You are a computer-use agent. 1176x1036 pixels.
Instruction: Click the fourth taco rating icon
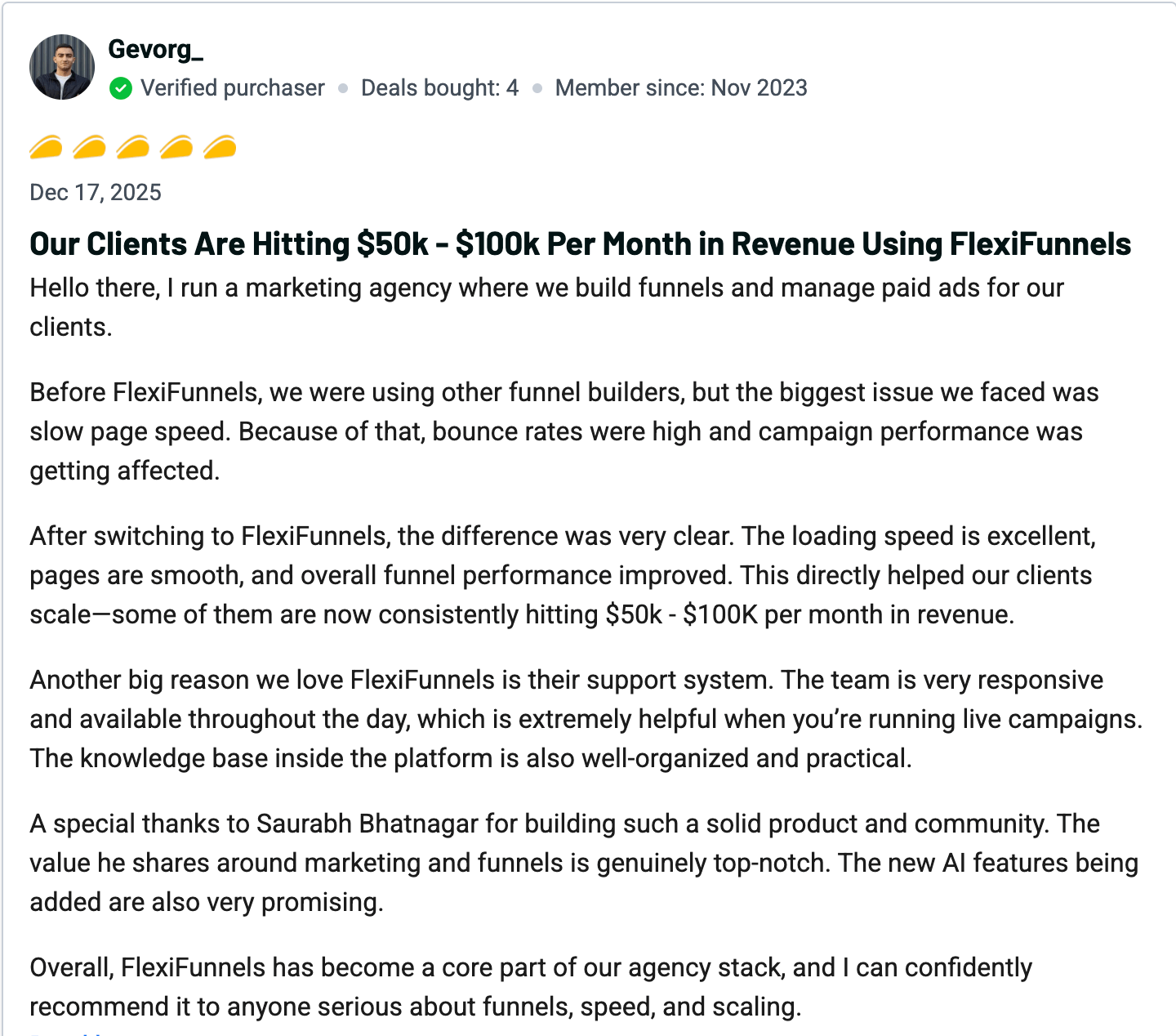[176, 147]
